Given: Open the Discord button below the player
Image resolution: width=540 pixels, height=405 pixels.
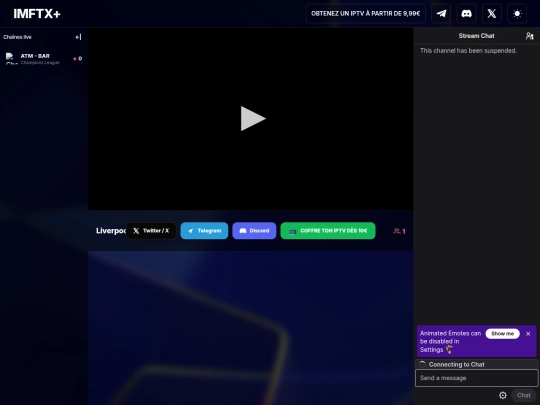Looking at the screenshot, I should [x=254, y=231].
